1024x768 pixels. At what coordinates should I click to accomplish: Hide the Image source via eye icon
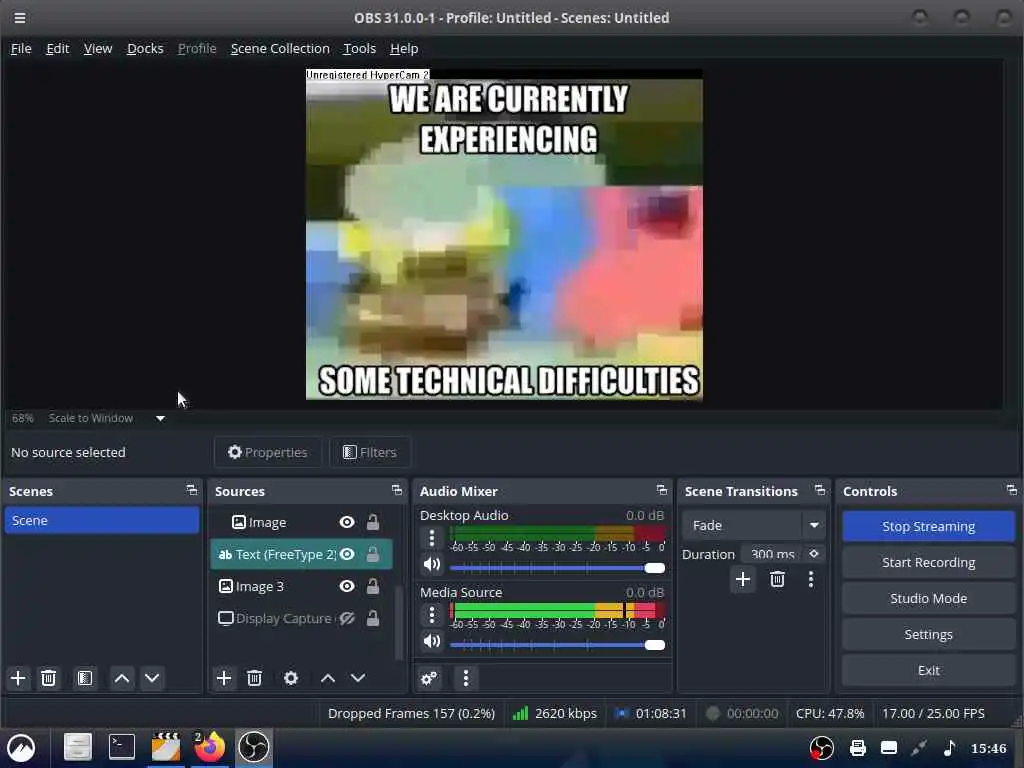(x=347, y=522)
